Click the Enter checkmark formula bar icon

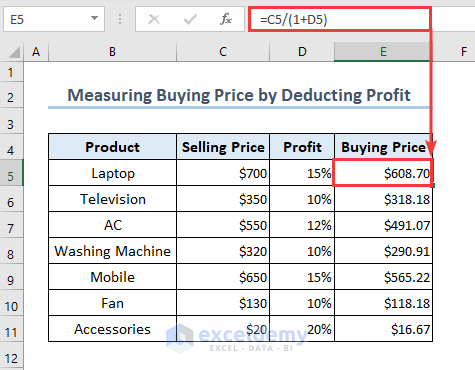pyautogui.click(x=190, y=19)
